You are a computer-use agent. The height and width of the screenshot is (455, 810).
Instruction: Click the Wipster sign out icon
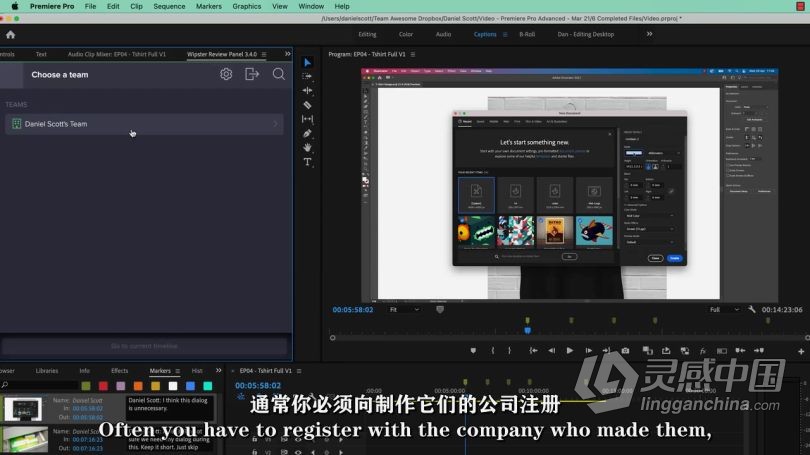tap(252, 74)
